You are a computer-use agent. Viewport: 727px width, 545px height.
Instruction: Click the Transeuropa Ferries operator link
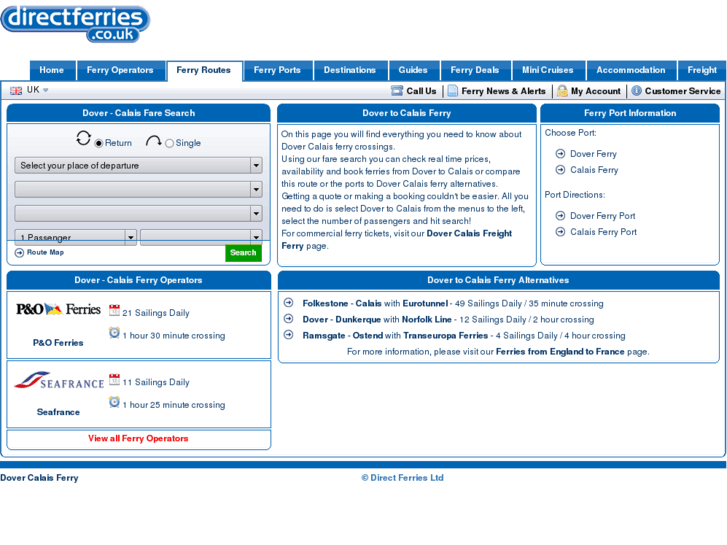(x=446, y=335)
